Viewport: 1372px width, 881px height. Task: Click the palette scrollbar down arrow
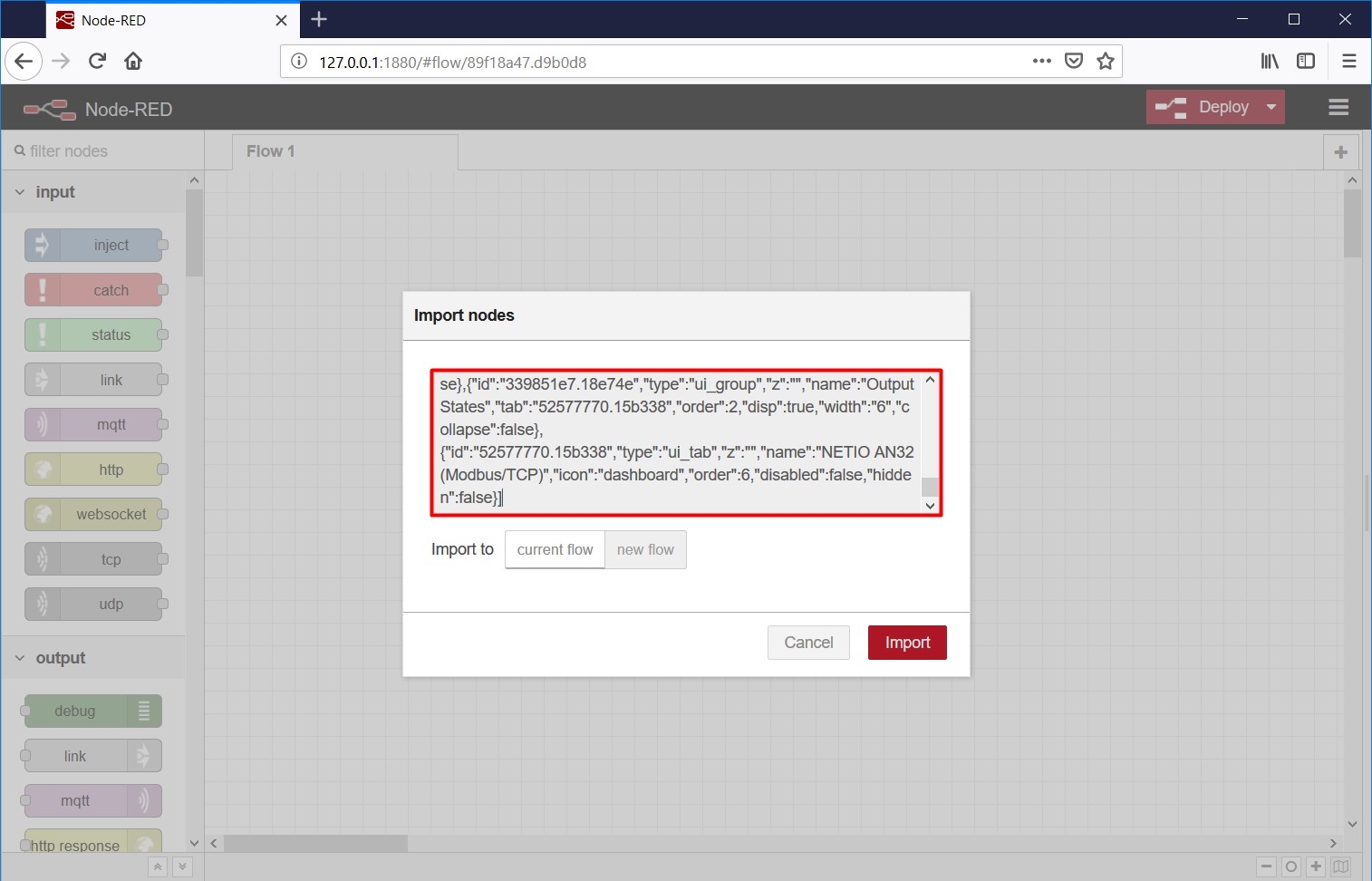point(194,843)
